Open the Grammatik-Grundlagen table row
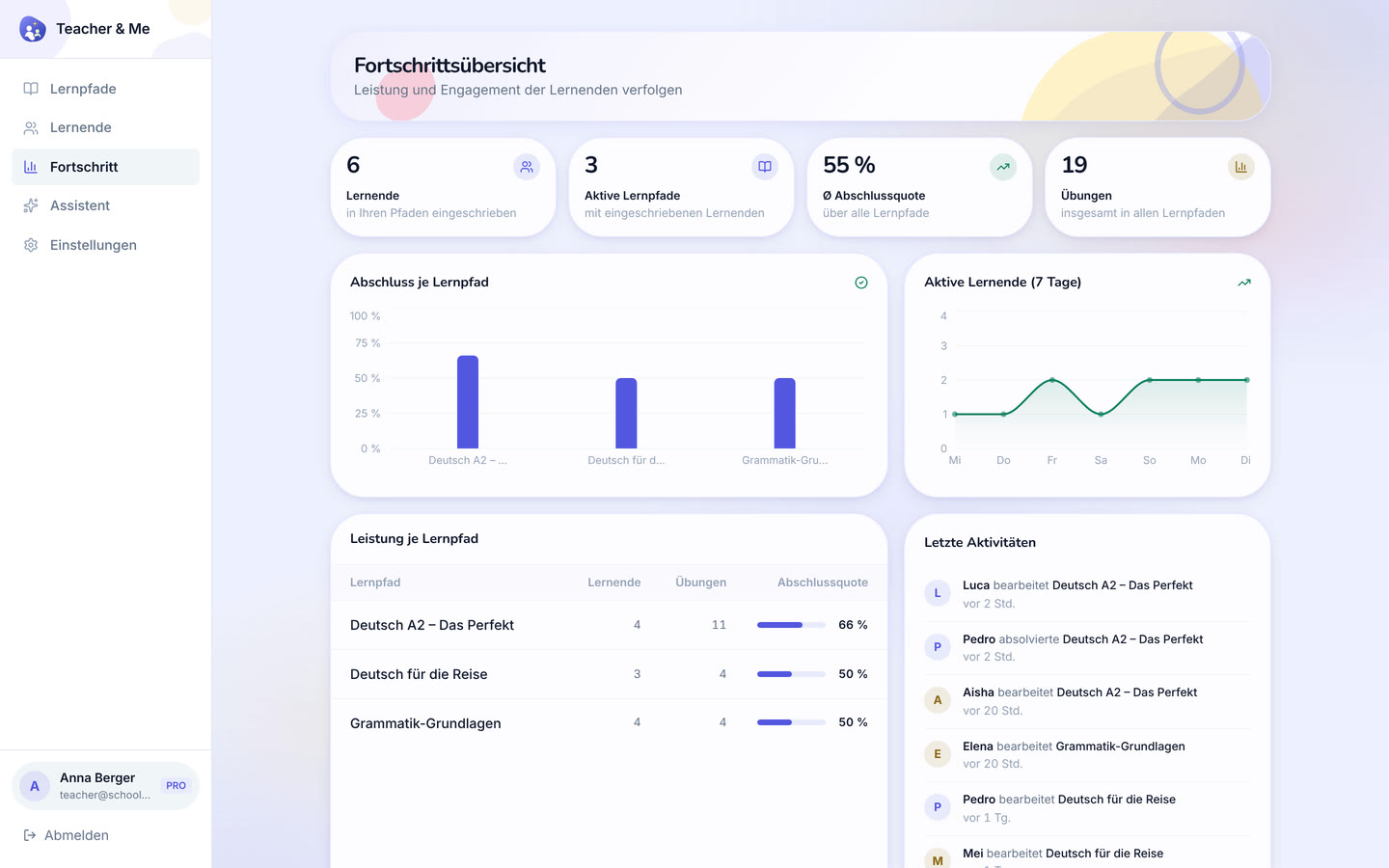This screenshot has height=868, width=1389. tap(609, 722)
